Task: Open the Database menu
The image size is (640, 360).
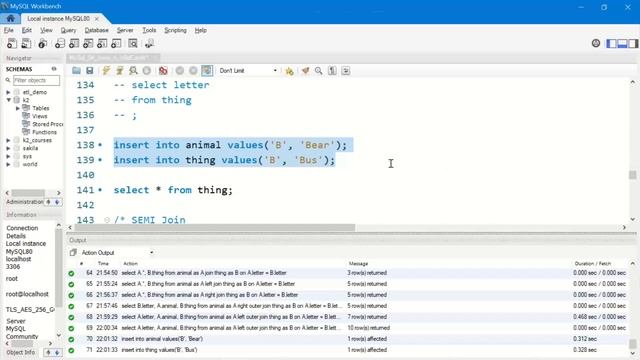Action: [96, 30]
